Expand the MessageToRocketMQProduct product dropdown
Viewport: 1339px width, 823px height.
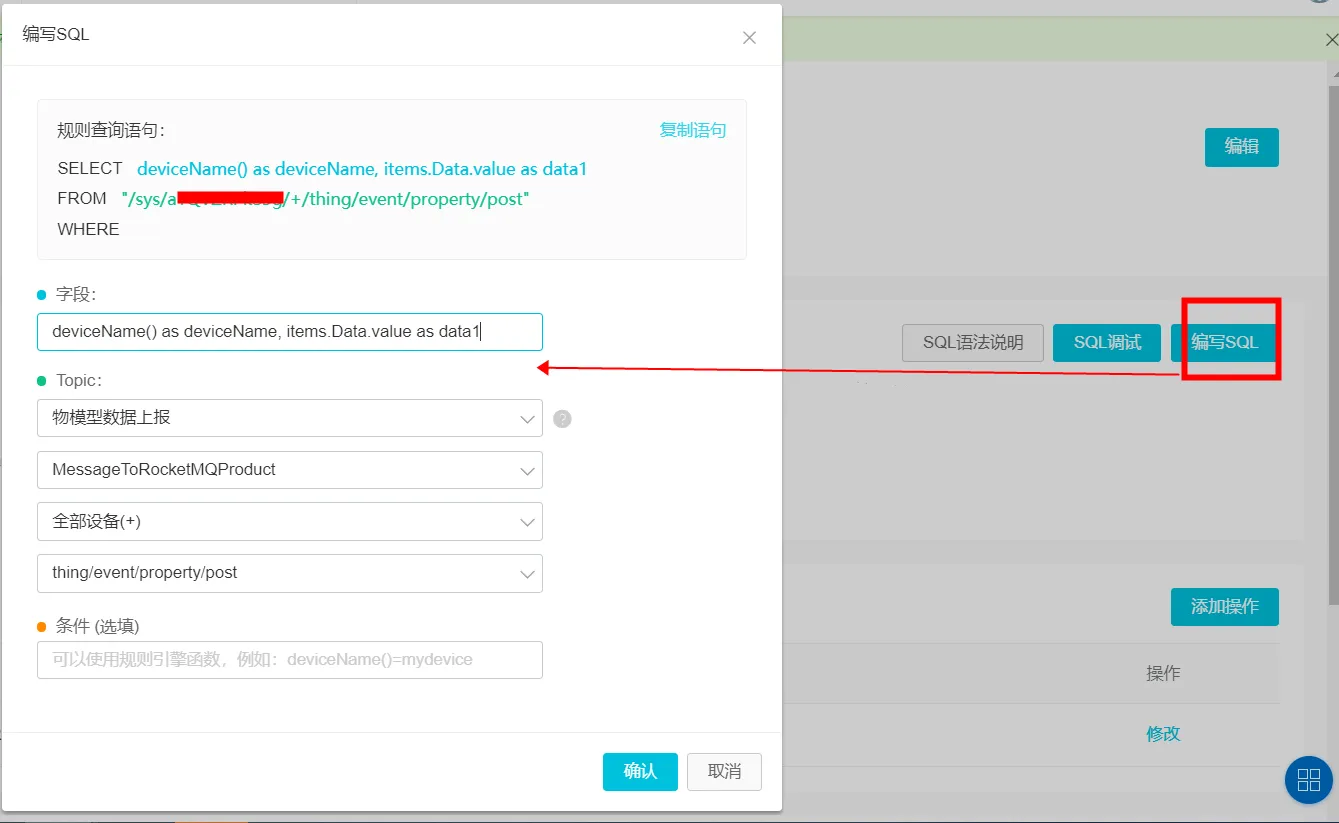pyautogui.click(x=290, y=470)
